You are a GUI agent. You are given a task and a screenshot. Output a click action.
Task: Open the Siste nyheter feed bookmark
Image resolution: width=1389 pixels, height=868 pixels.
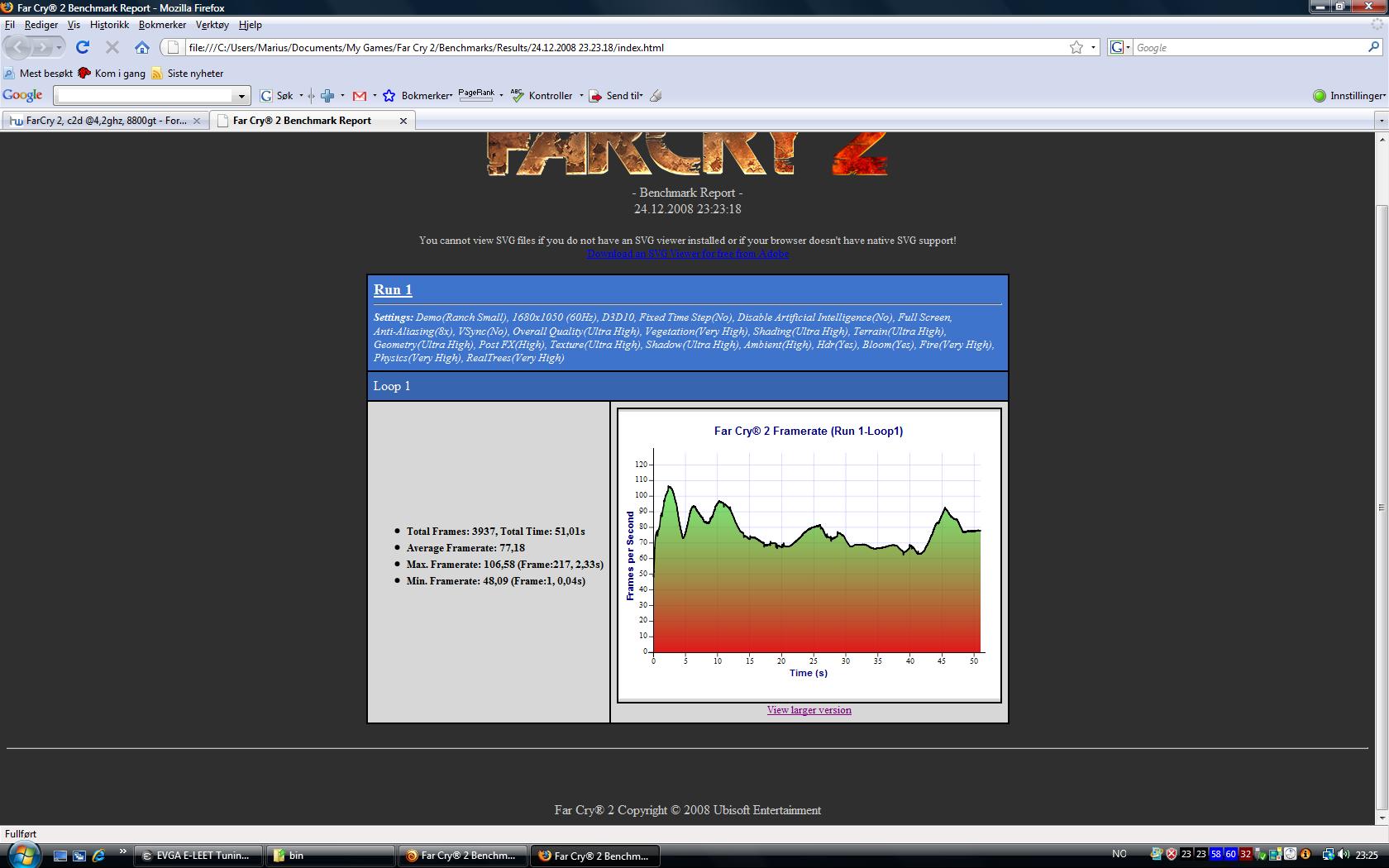point(187,74)
